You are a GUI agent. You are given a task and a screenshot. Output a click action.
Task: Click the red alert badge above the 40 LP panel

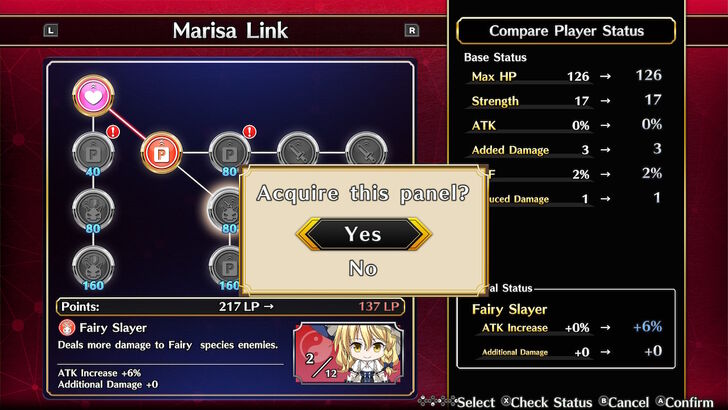click(x=113, y=132)
